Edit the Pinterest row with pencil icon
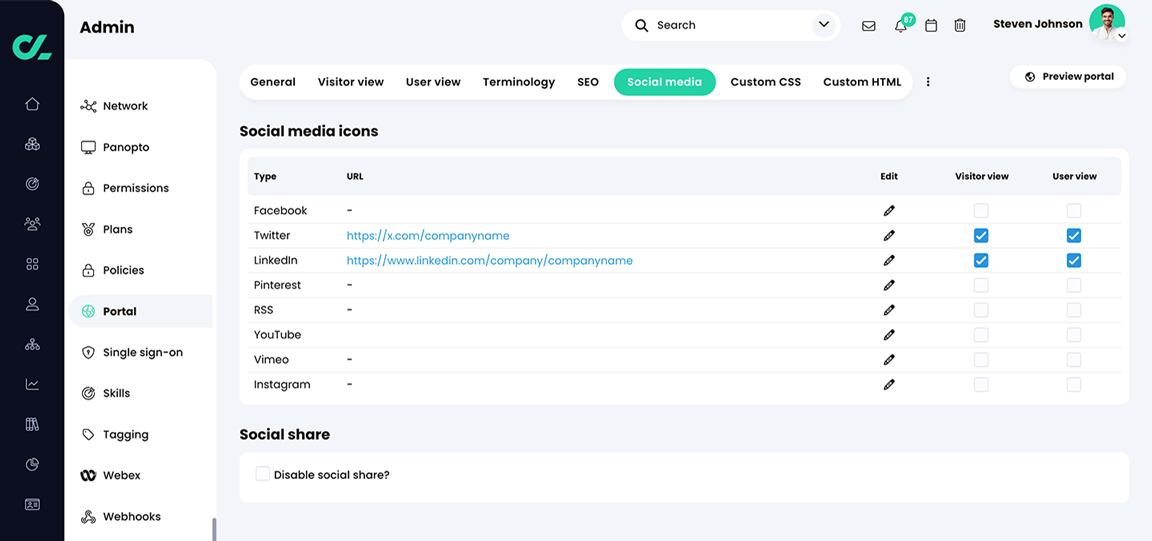Image resolution: width=1152 pixels, height=541 pixels. click(x=889, y=285)
